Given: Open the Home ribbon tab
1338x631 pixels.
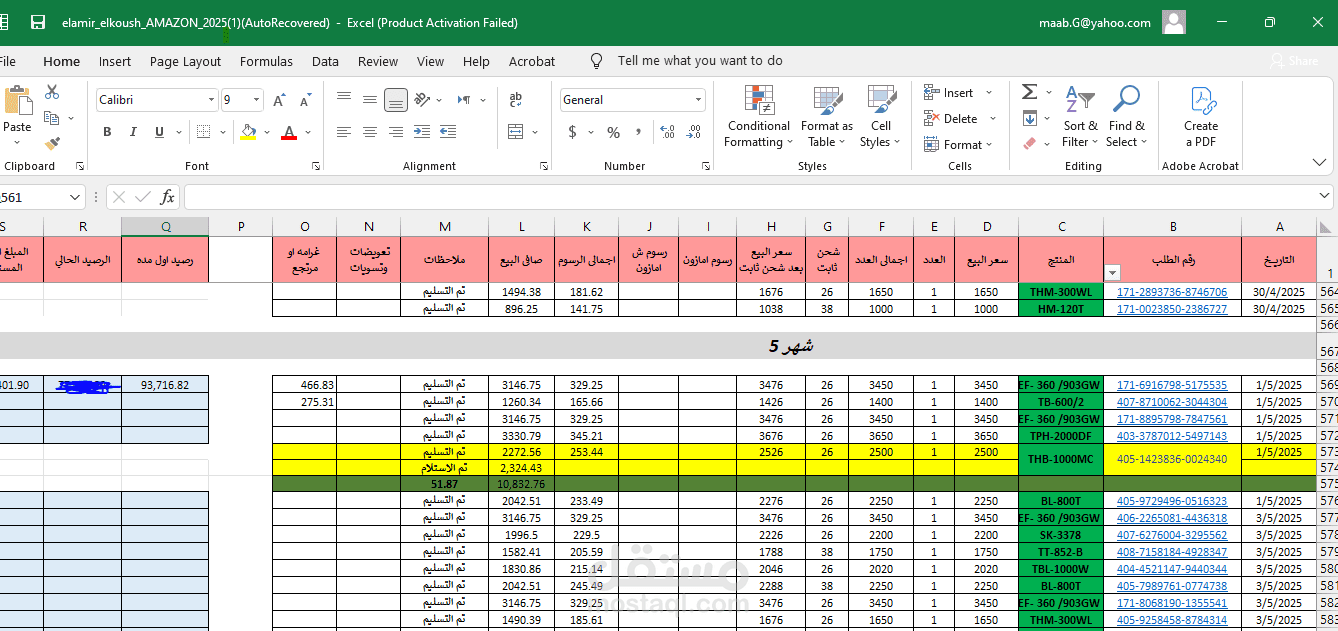Looking at the screenshot, I should 61,61.
